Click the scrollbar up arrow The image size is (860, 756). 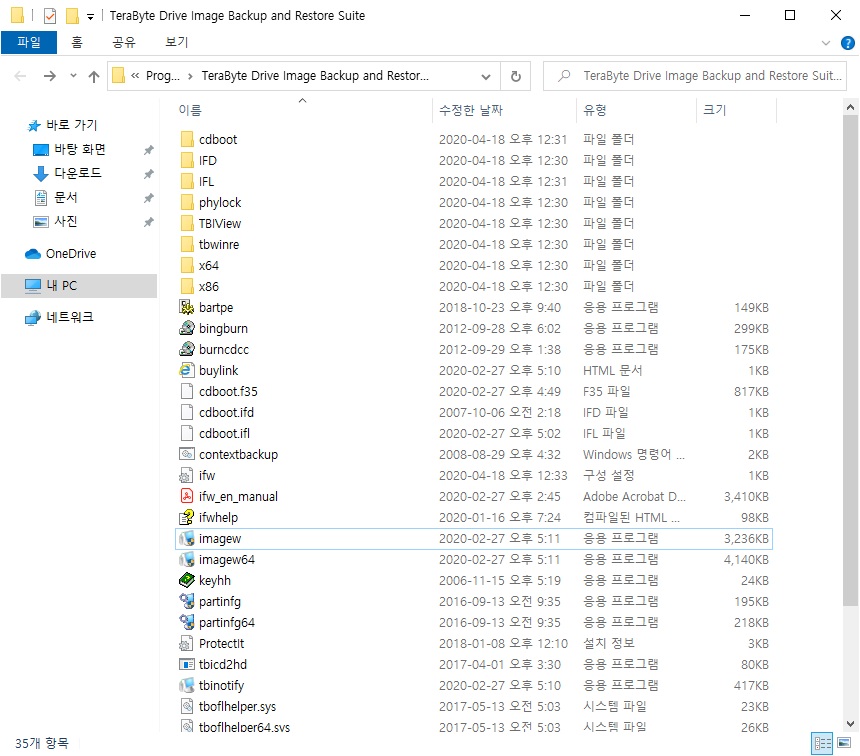point(850,107)
